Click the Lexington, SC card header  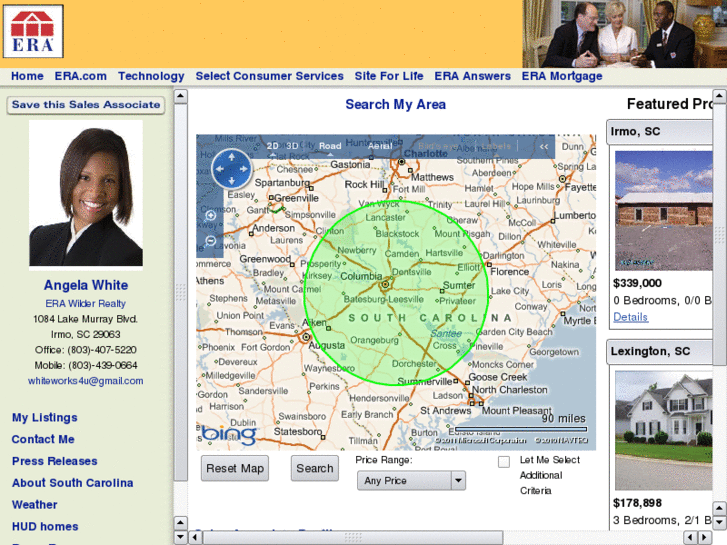[x=660, y=352]
